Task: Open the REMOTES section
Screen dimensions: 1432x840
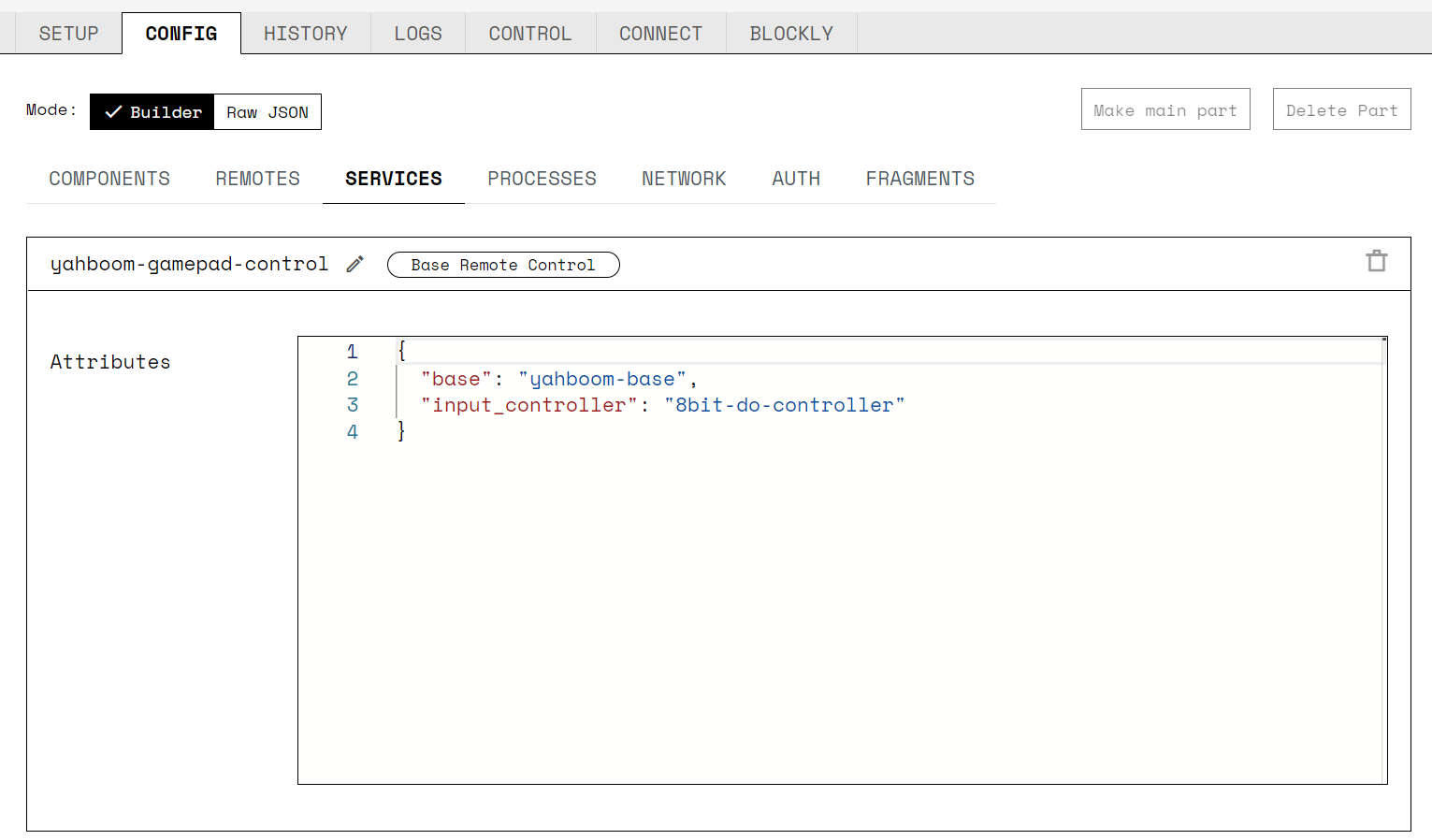Action: (x=257, y=178)
